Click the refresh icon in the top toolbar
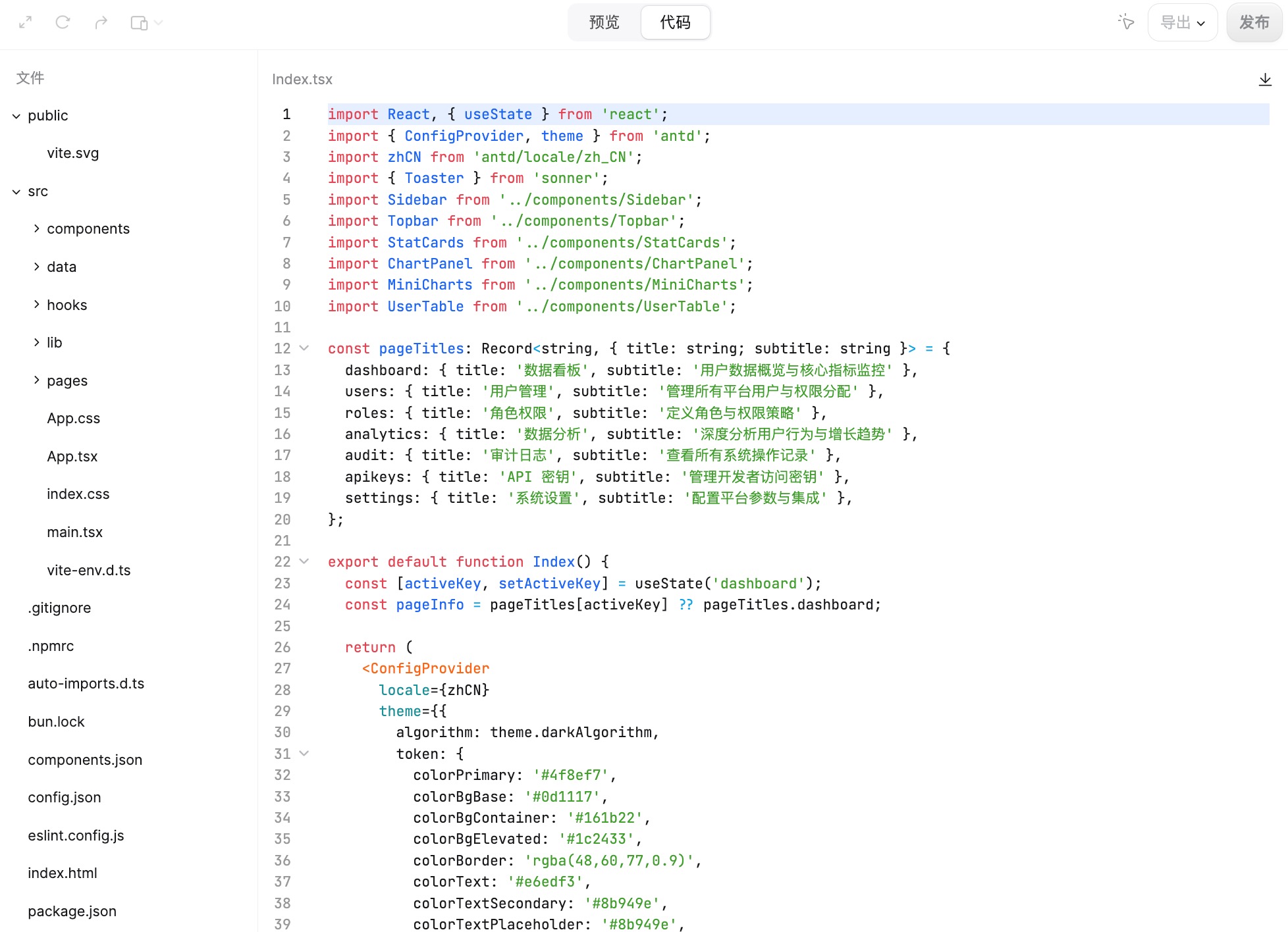Image resolution: width=1288 pixels, height=932 pixels. pyautogui.click(x=63, y=22)
